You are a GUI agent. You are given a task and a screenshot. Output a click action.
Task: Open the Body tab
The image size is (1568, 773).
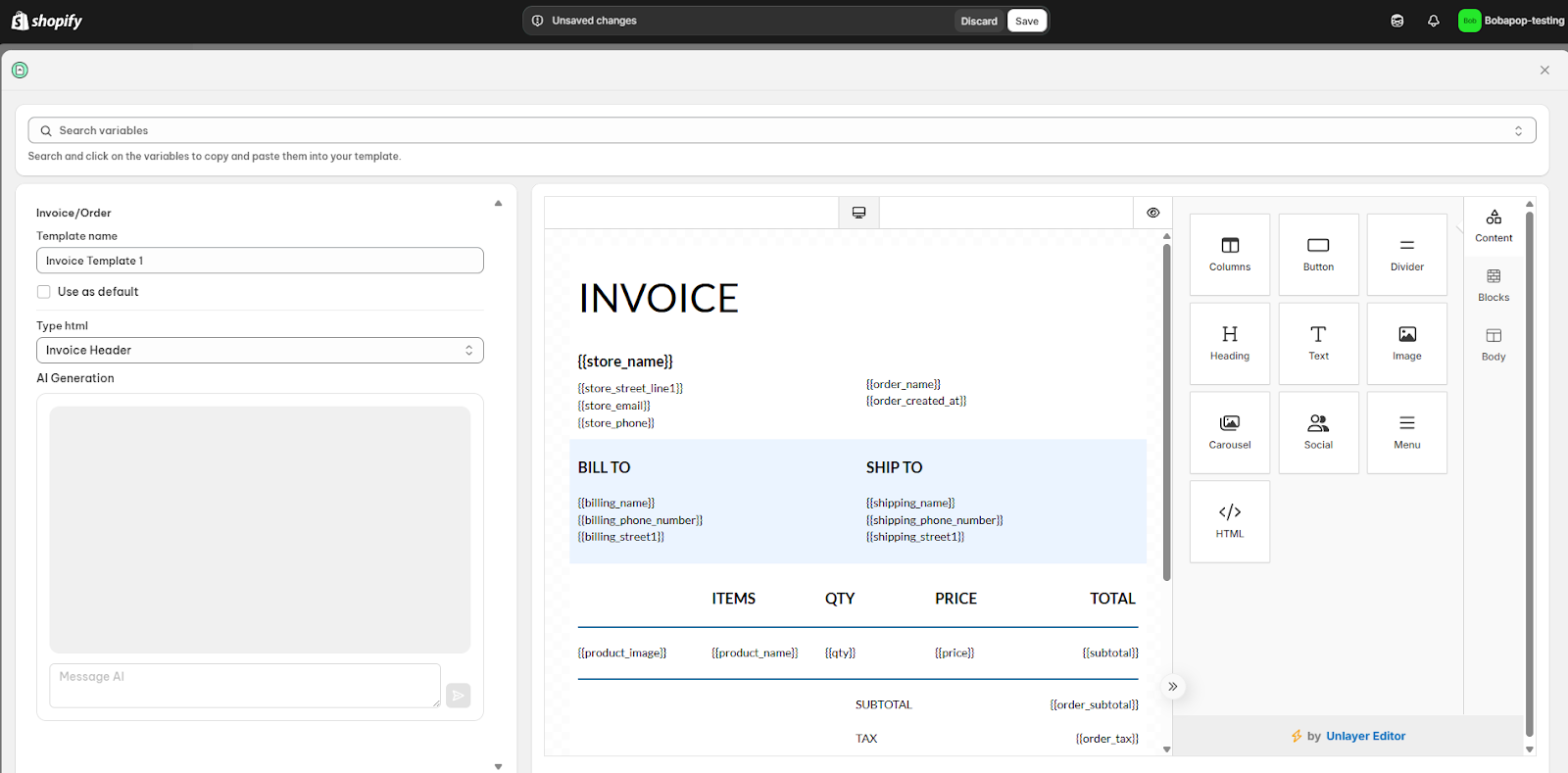[x=1494, y=345]
